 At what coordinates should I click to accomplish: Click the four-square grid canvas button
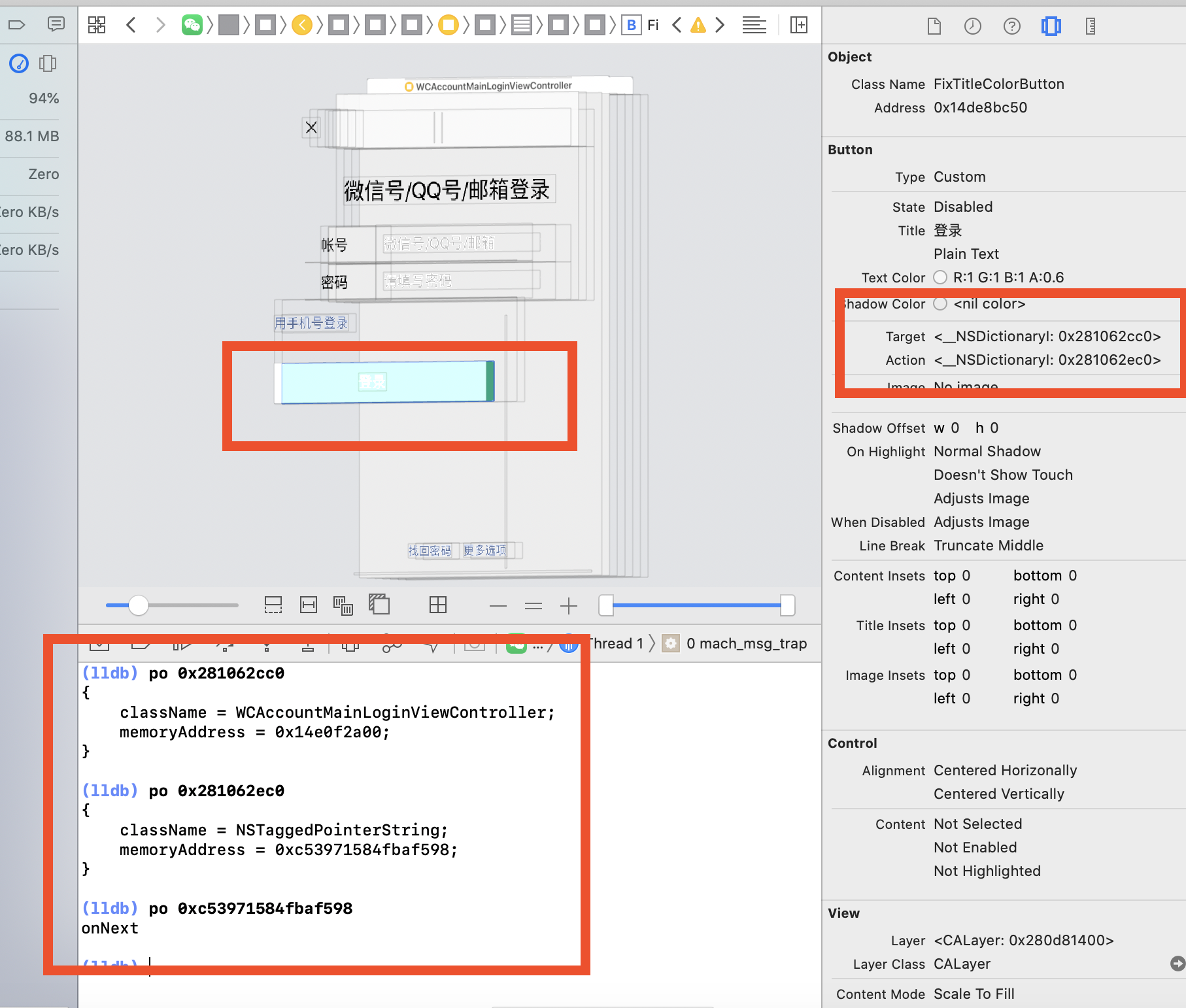(x=438, y=605)
